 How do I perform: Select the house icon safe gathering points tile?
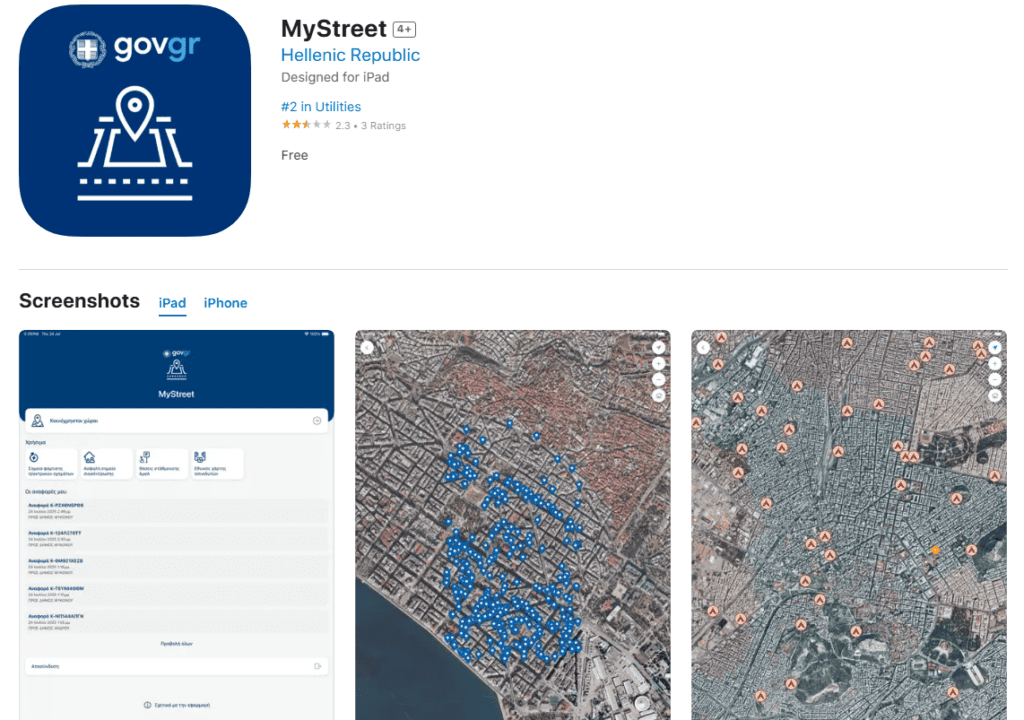[106, 464]
